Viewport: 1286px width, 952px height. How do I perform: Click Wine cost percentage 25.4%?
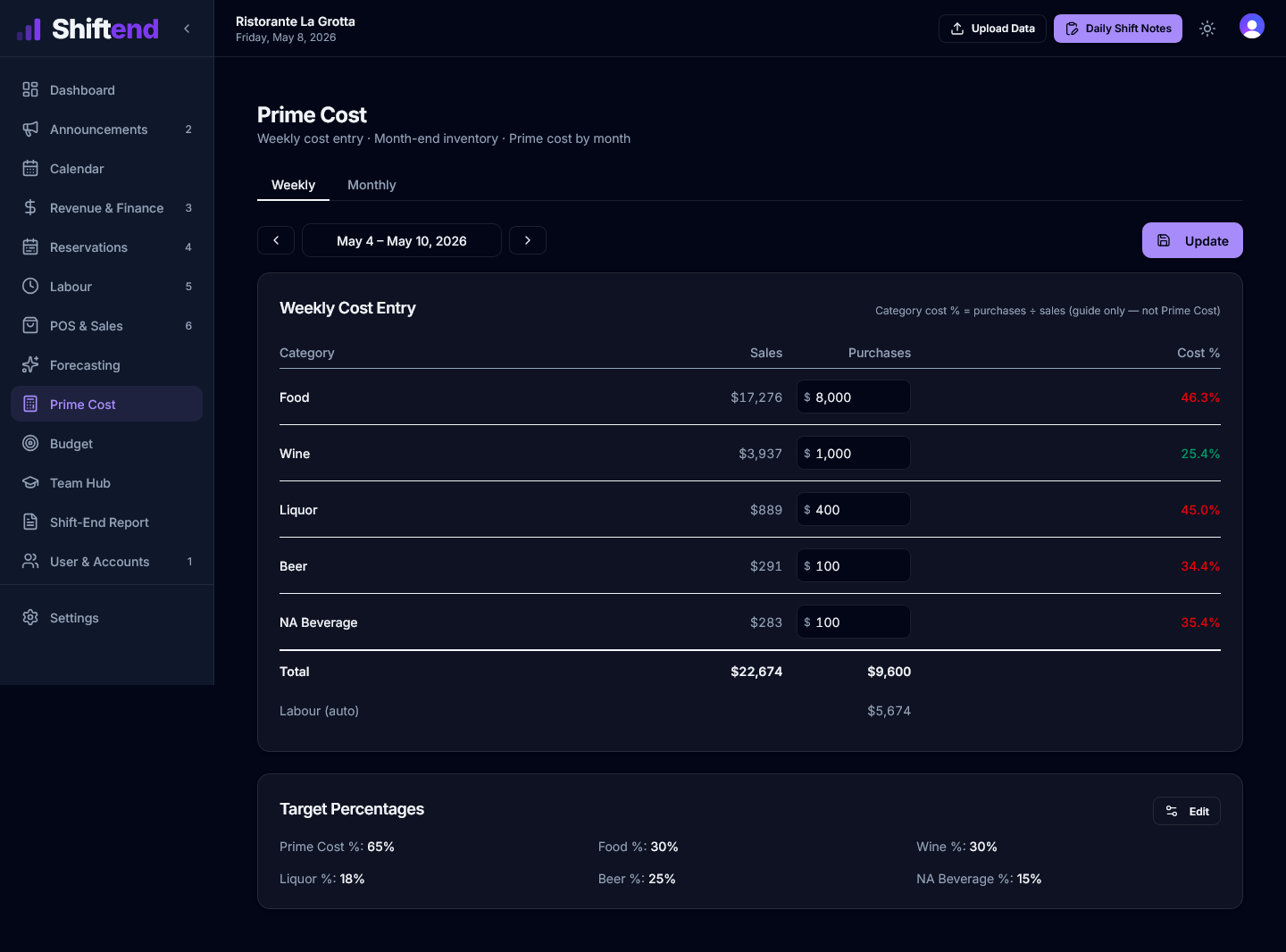(x=1200, y=454)
